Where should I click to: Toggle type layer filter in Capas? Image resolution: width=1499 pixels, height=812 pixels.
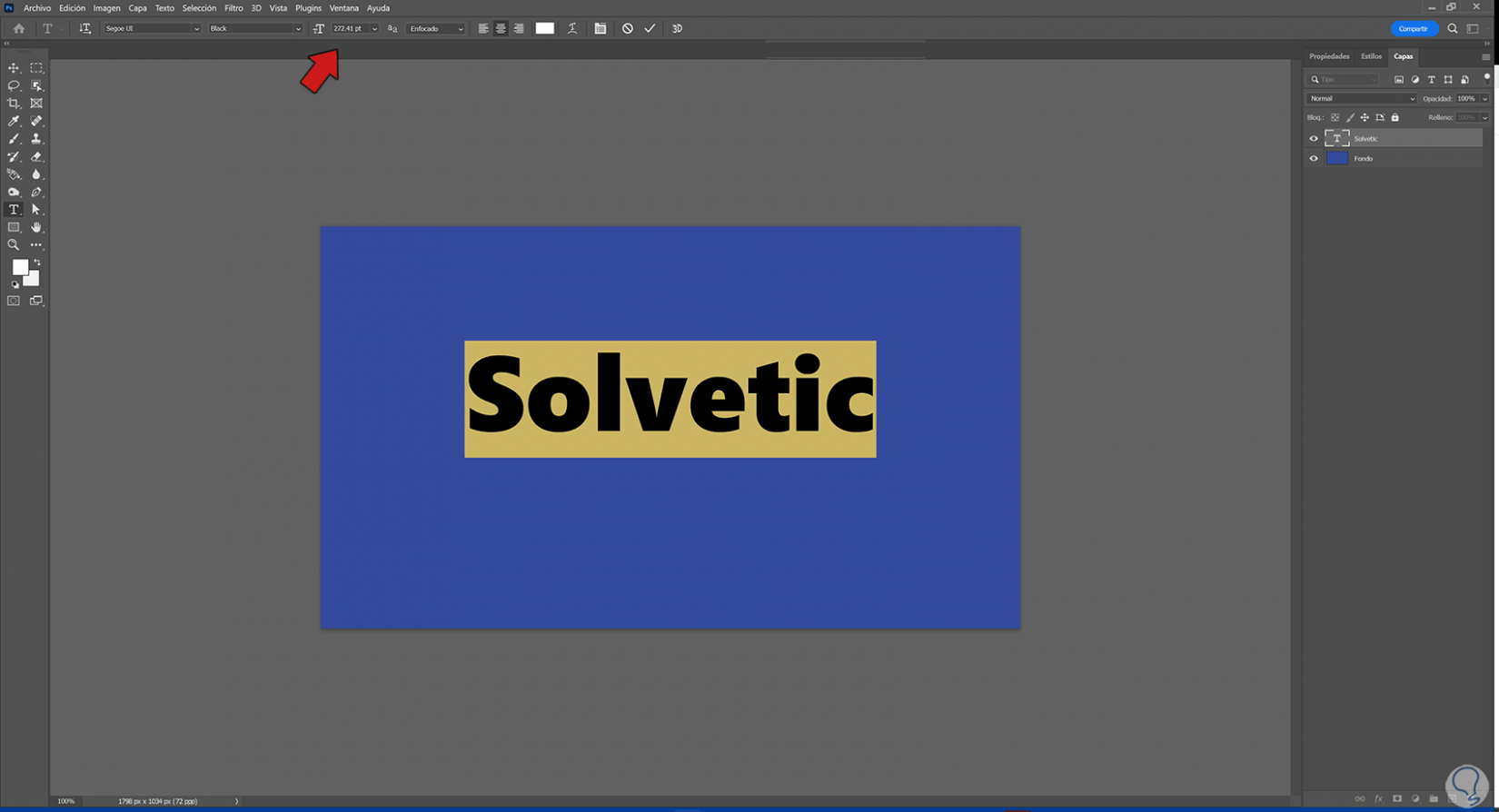click(x=1432, y=80)
